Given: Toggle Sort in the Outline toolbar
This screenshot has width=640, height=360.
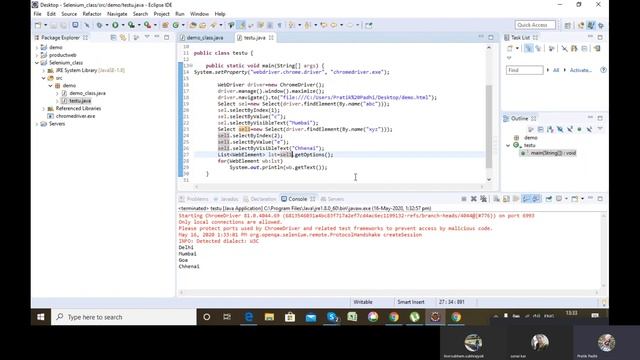Looking at the screenshot, I should pyautogui.click(x=550, y=129).
